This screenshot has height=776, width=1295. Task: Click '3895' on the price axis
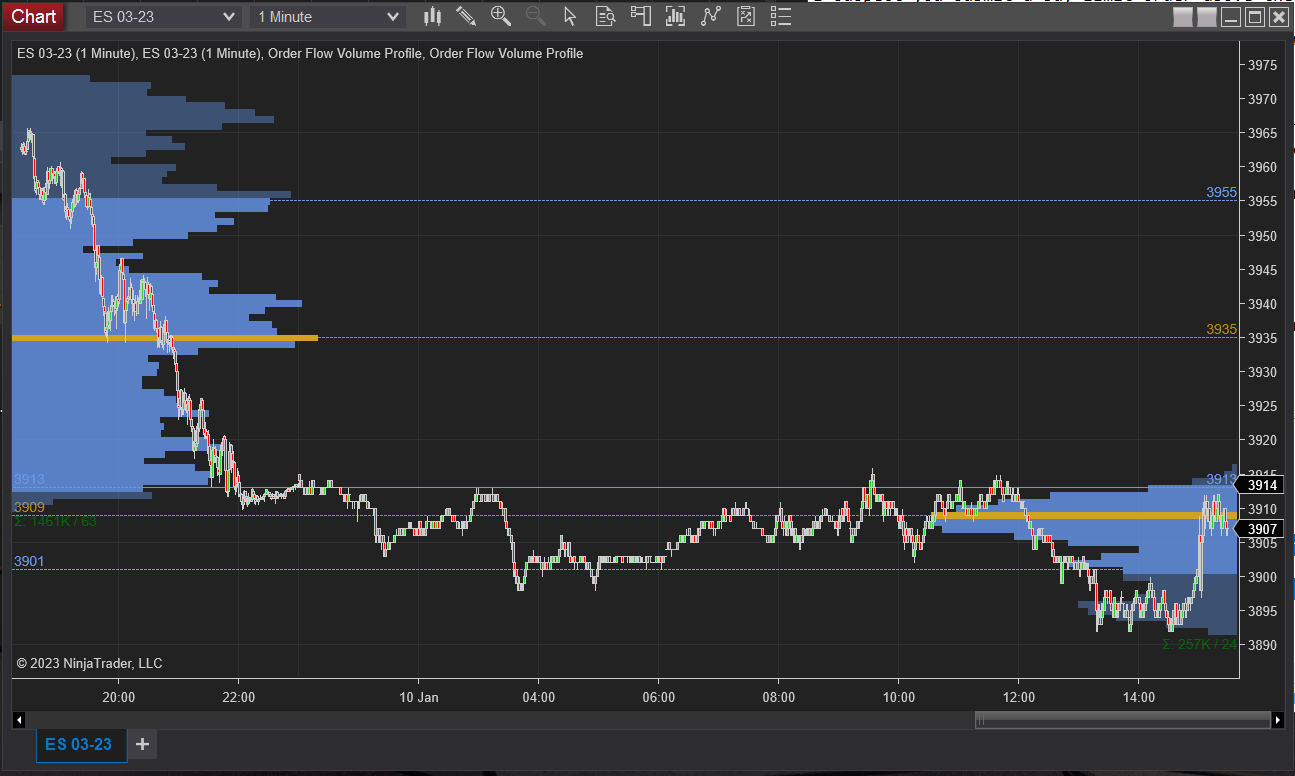[x=1263, y=611]
